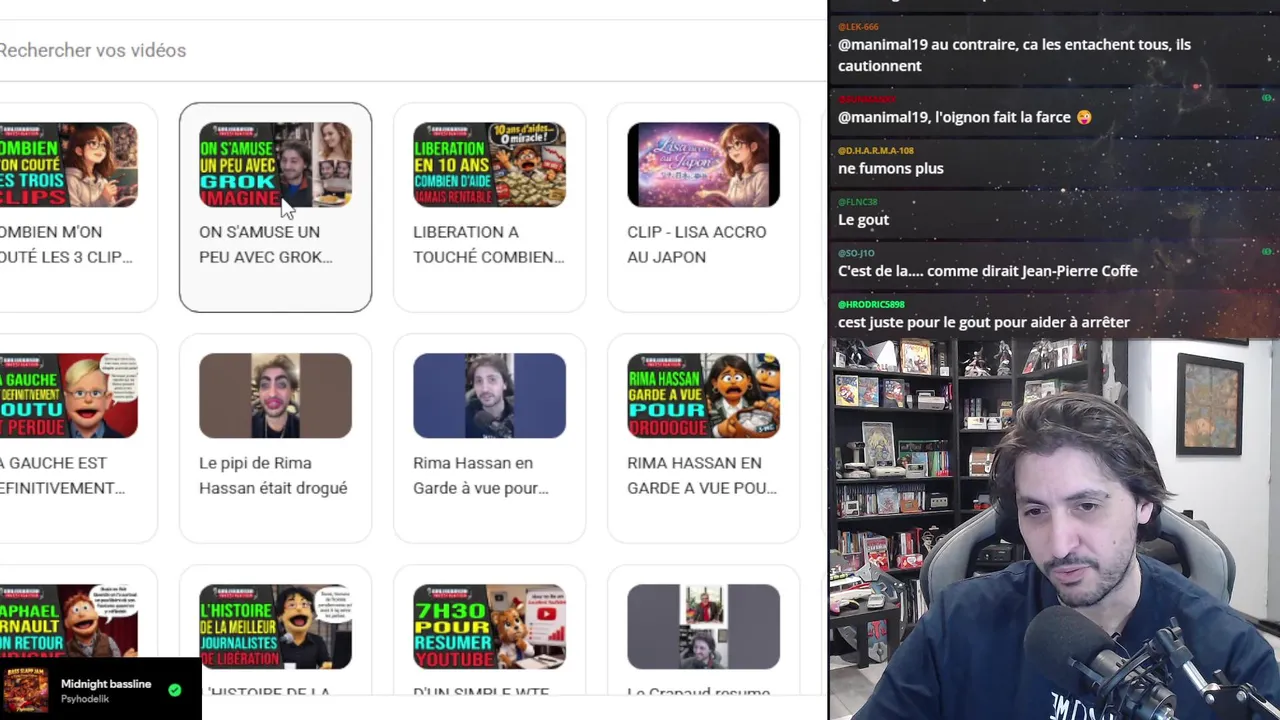Click chat message 'ne fumons plus'

[x=890, y=168]
